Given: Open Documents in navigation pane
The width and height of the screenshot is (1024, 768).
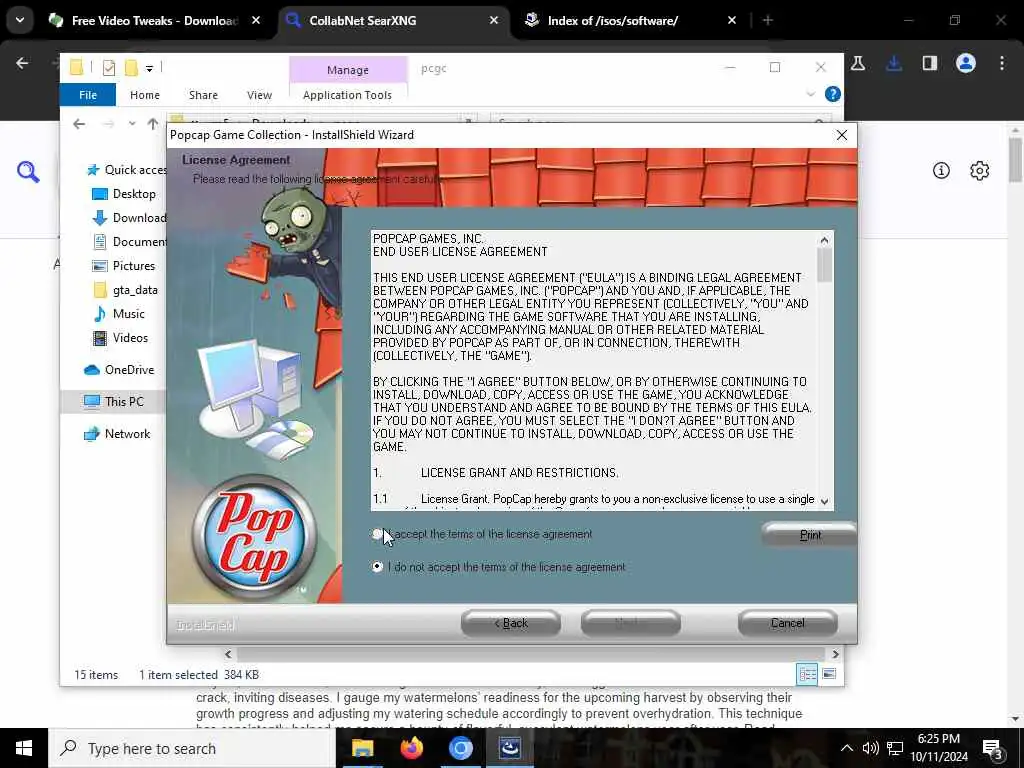Looking at the screenshot, I should pos(129,242).
